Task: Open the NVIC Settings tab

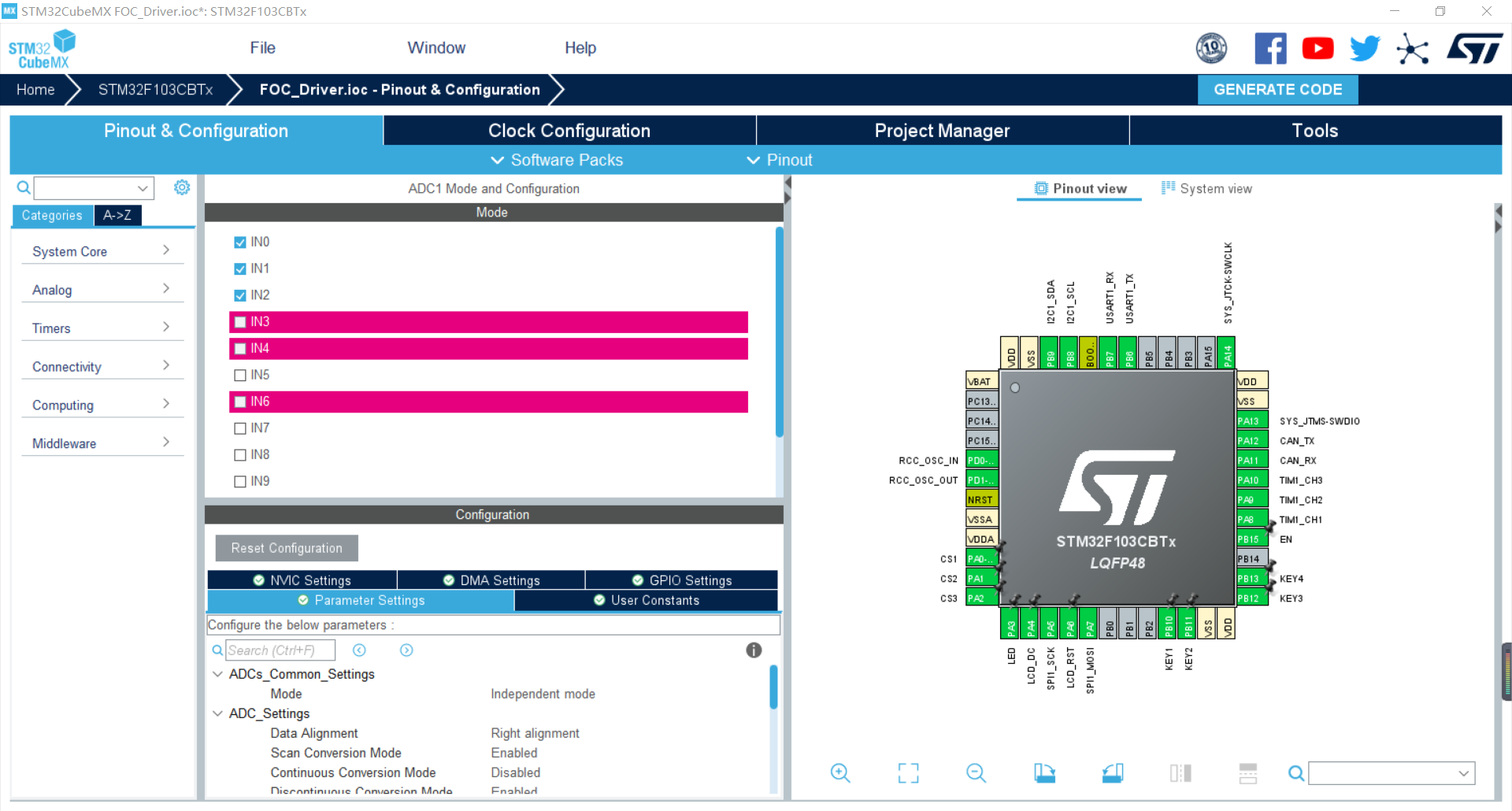Action: pyautogui.click(x=302, y=580)
